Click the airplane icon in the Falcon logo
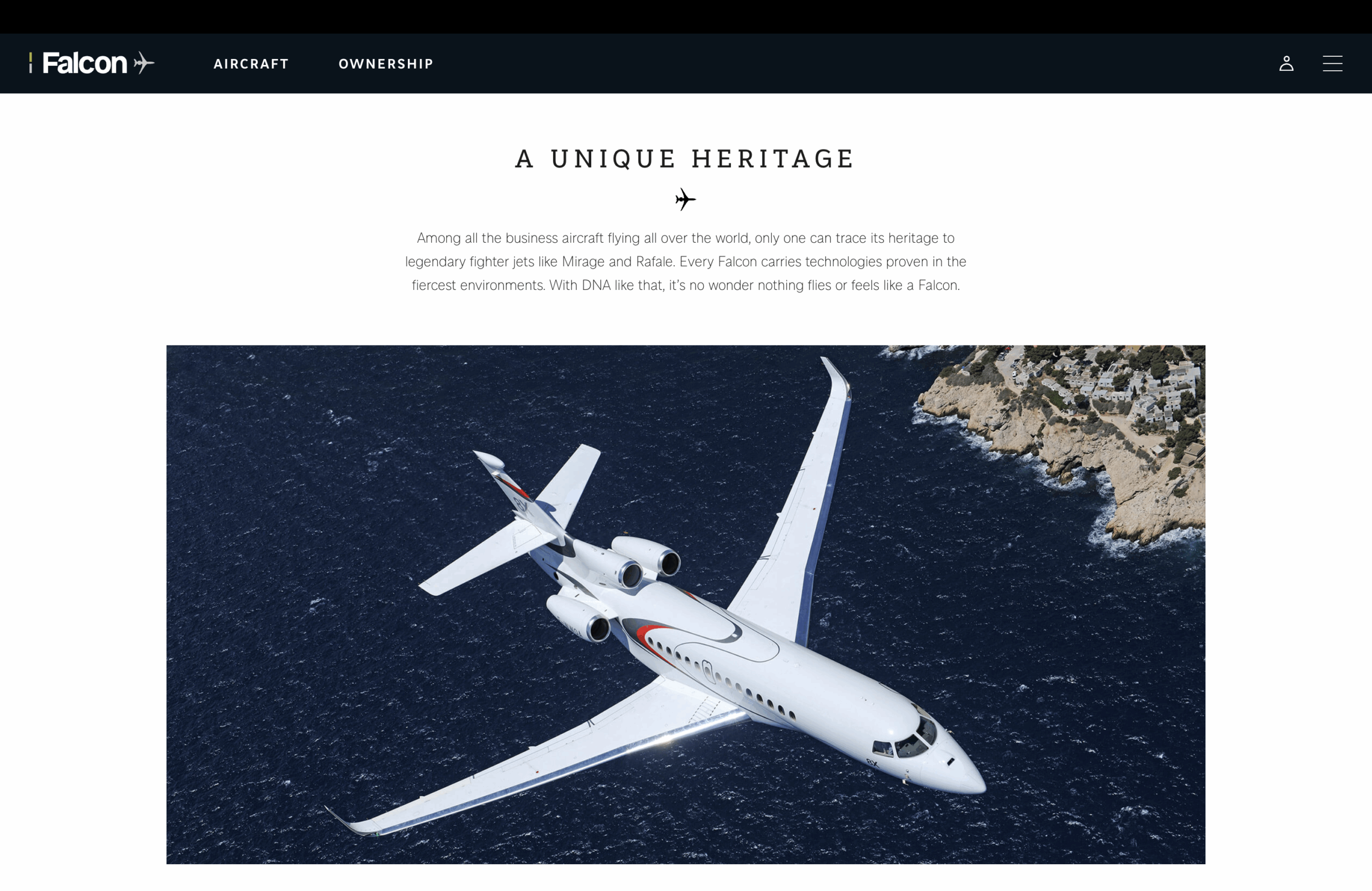Screen dimensions: 1372x891 point(144,63)
